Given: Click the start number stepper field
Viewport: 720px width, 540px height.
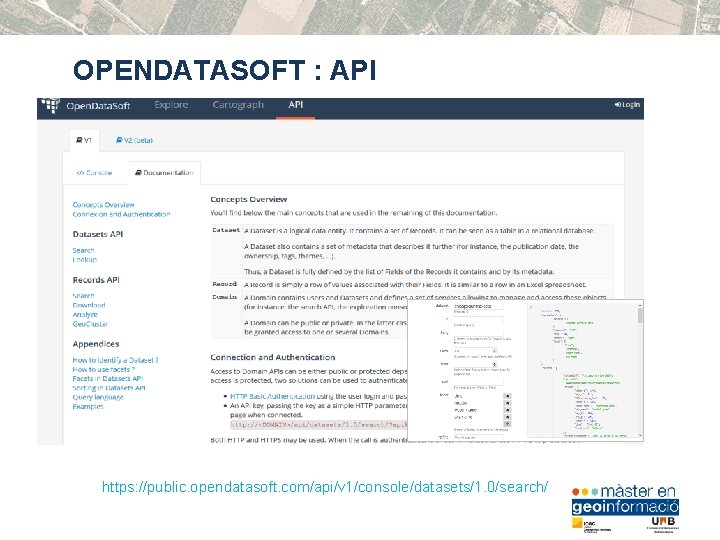Looking at the screenshot, I should (x=475, y=364).
